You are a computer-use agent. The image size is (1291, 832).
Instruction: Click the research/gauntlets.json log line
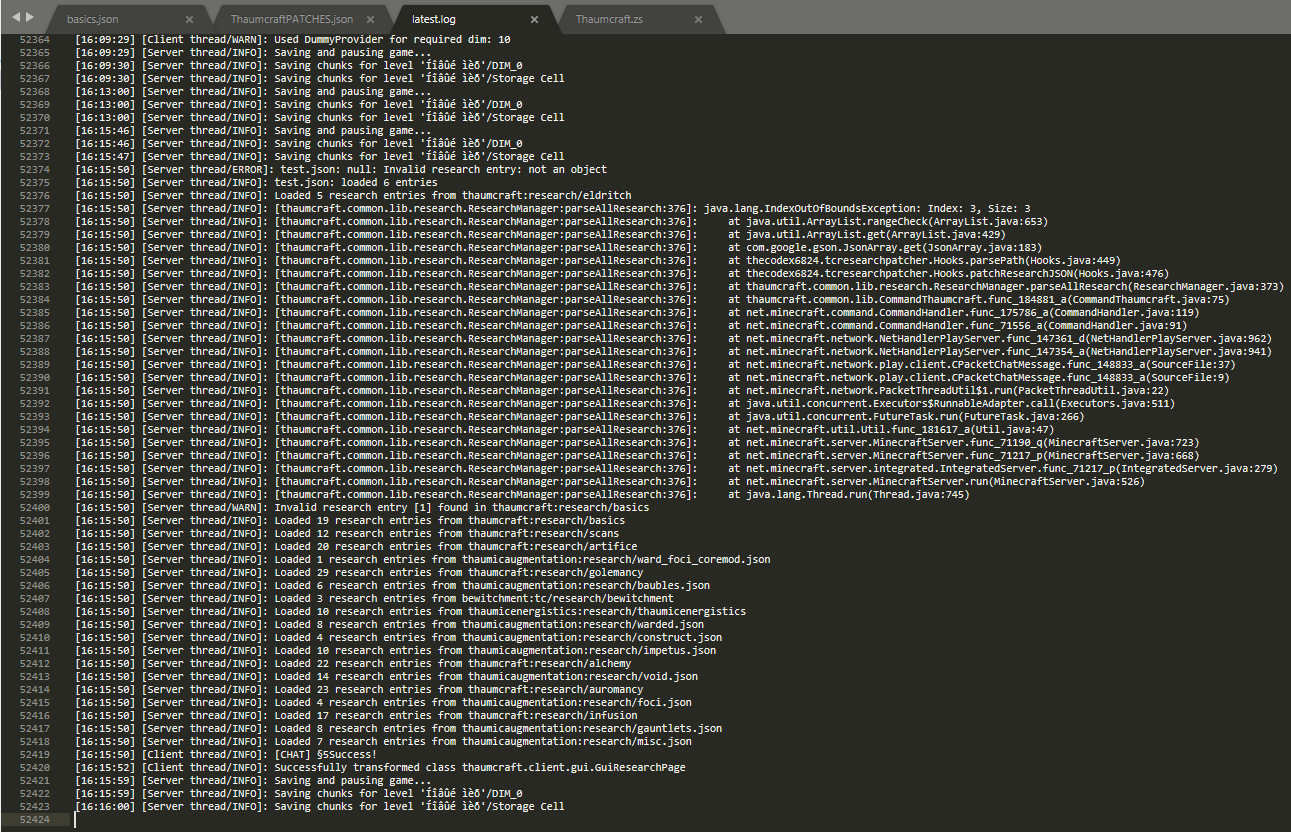tap(398, 728)
